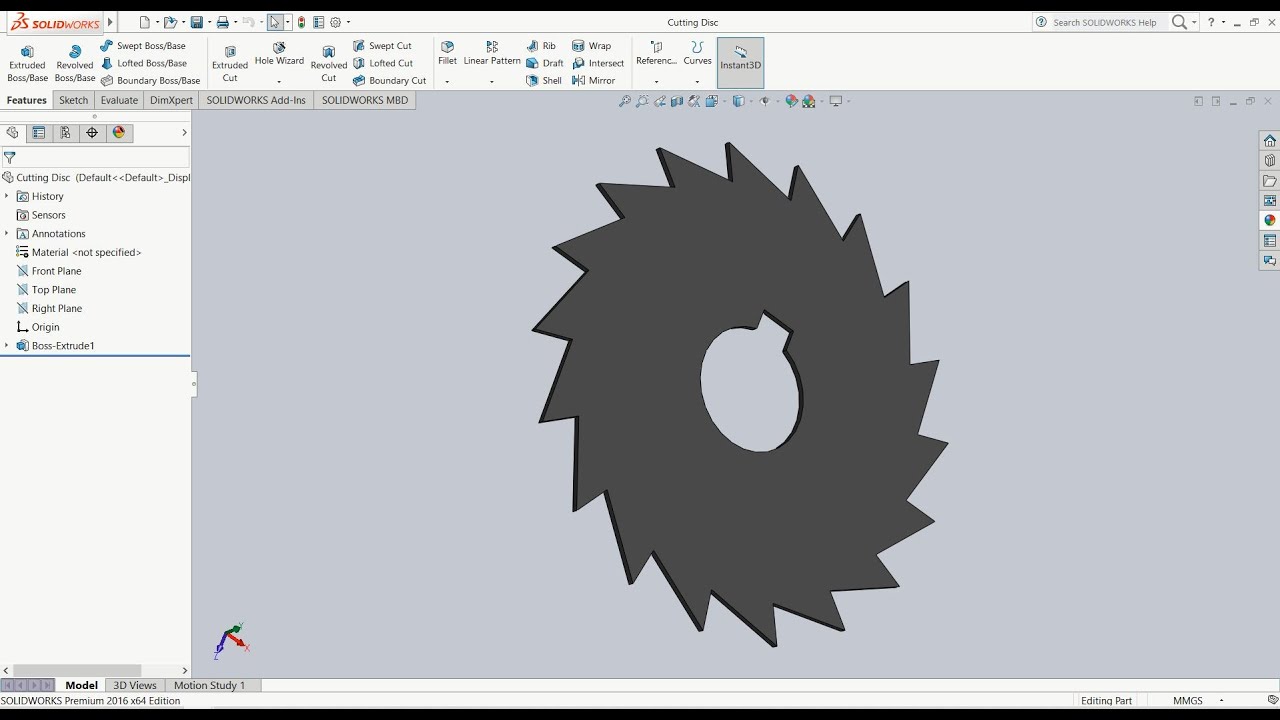
Task: Open the DimXpertManager crosshair tab
Action: coord(92,133)
